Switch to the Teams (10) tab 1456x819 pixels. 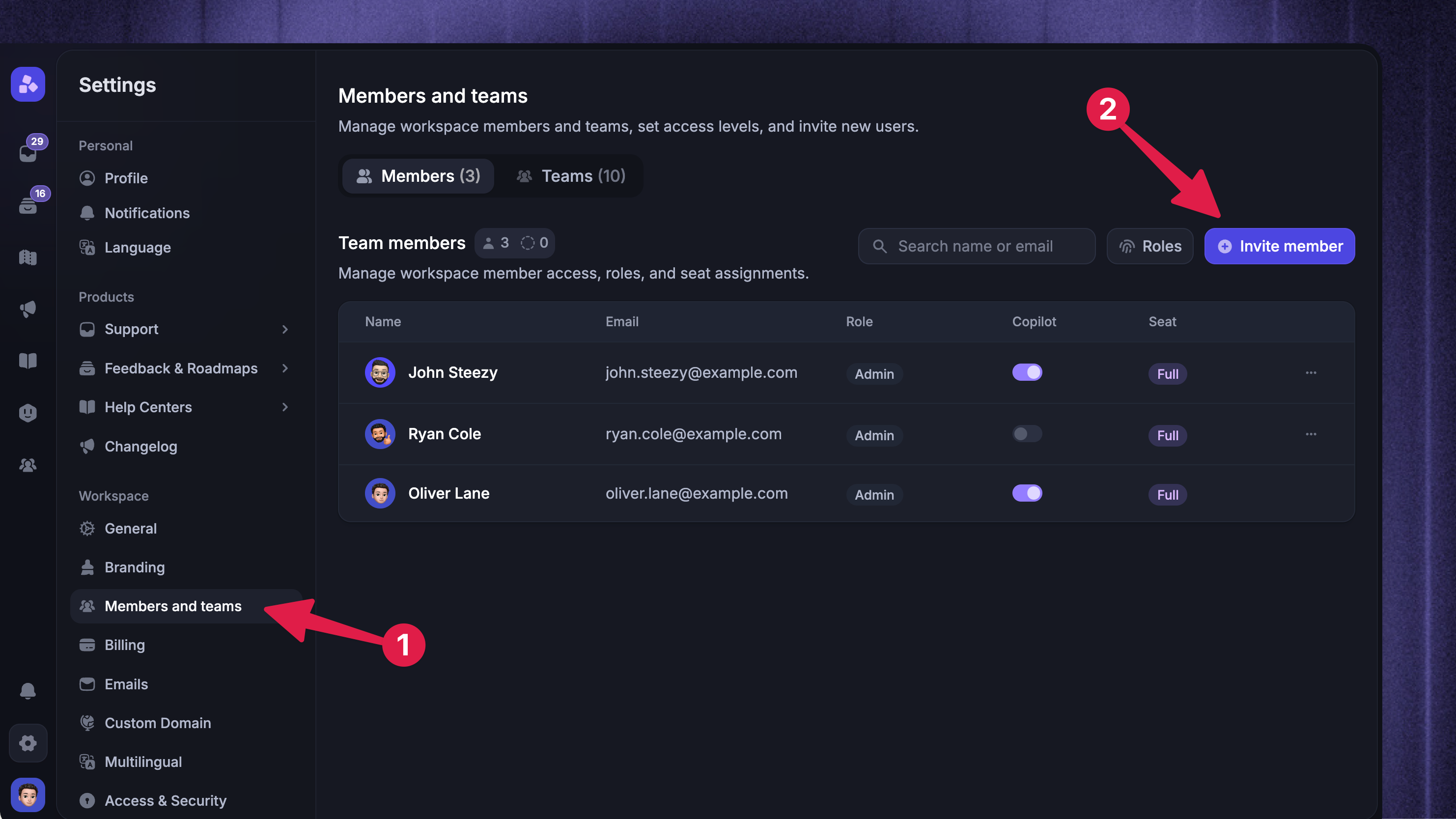click(571, 176)
